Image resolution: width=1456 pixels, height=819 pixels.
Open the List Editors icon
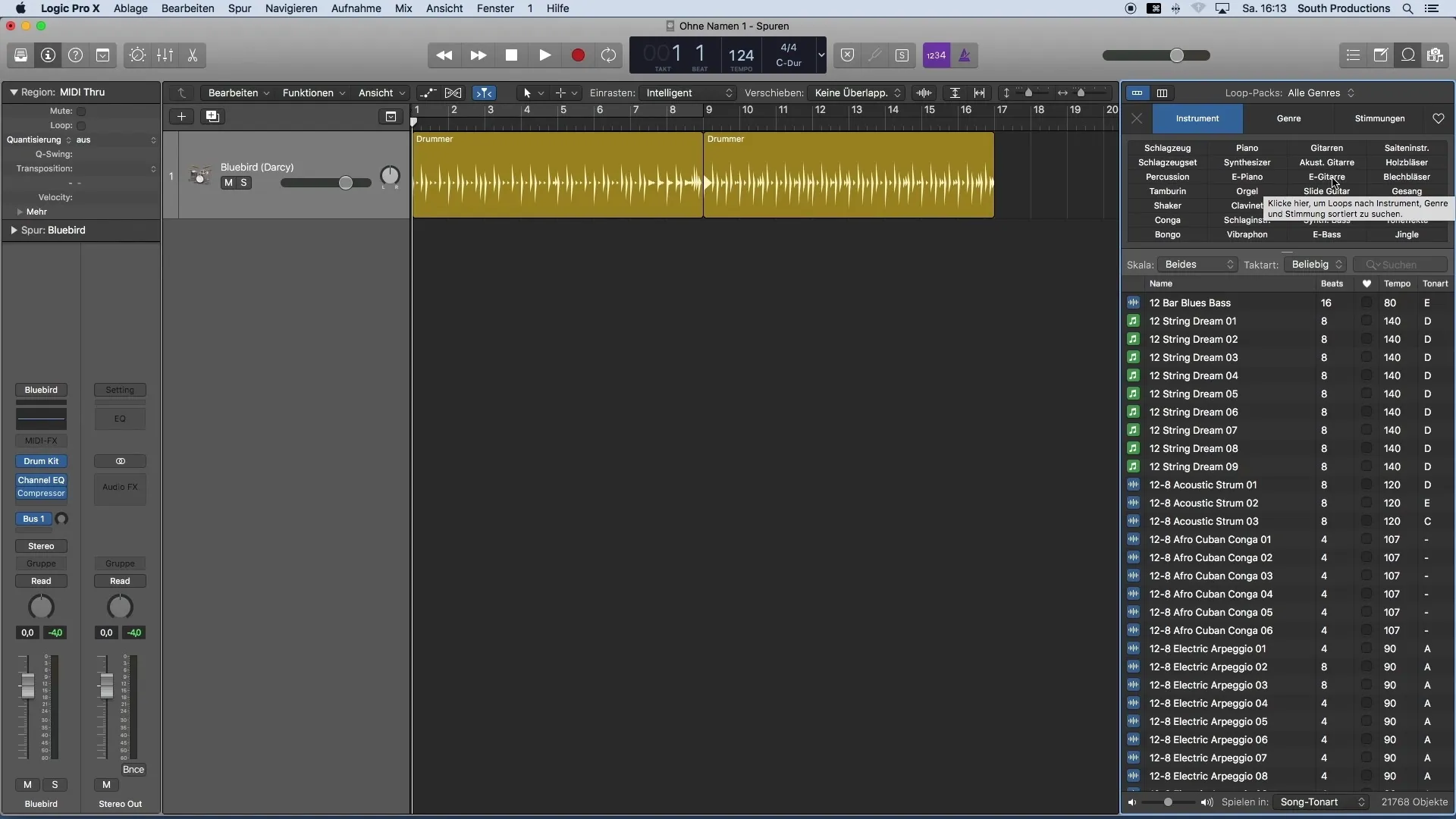pyautogui.click(x=1353, y=55)
